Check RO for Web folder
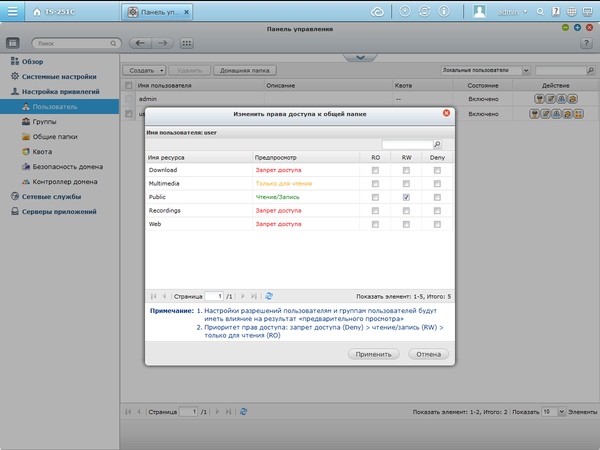Screen dimensions: 600x450 point(375,224)
